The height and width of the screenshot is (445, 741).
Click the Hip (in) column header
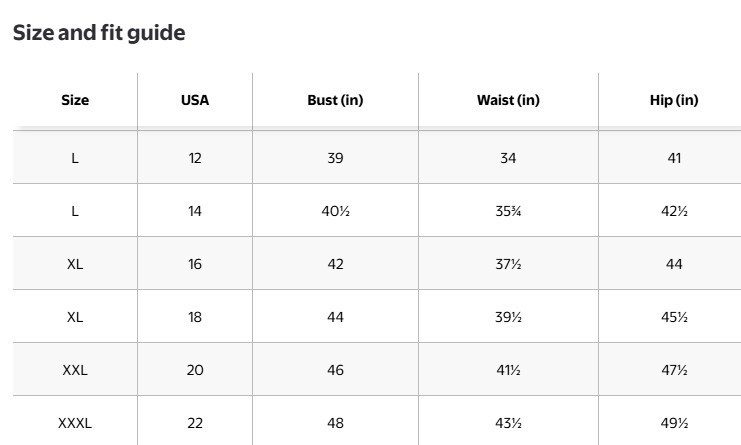(x=674, y=100)
